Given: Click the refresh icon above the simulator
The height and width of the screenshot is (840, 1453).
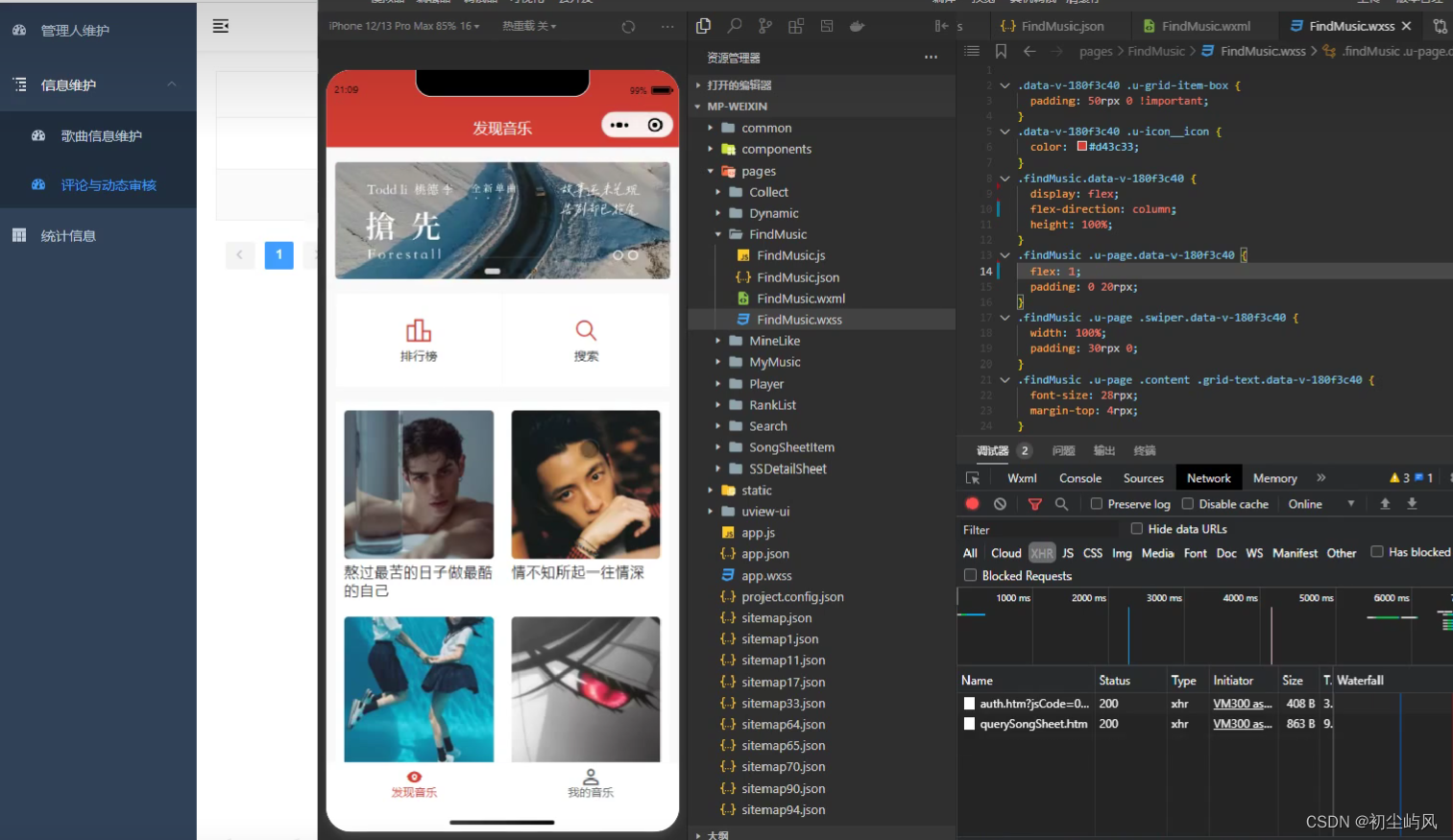Looking at the screenshot, I should click(628, 27).
